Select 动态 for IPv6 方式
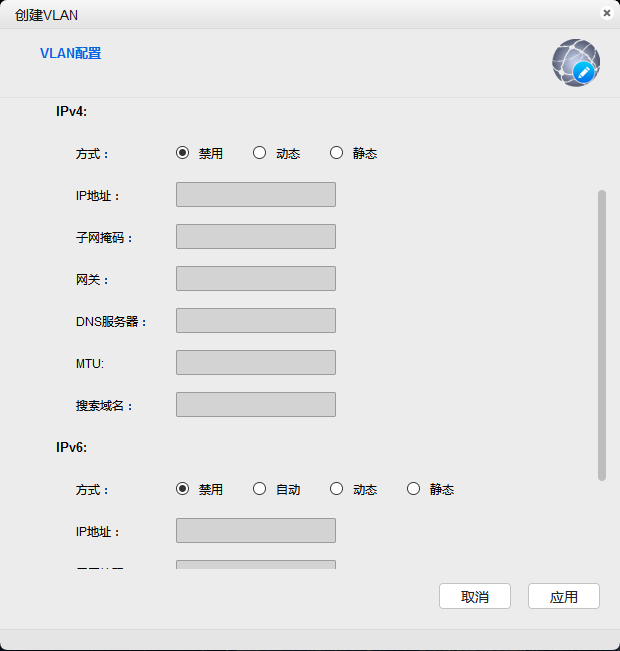The image size is (620, 651). coord(337,489)
